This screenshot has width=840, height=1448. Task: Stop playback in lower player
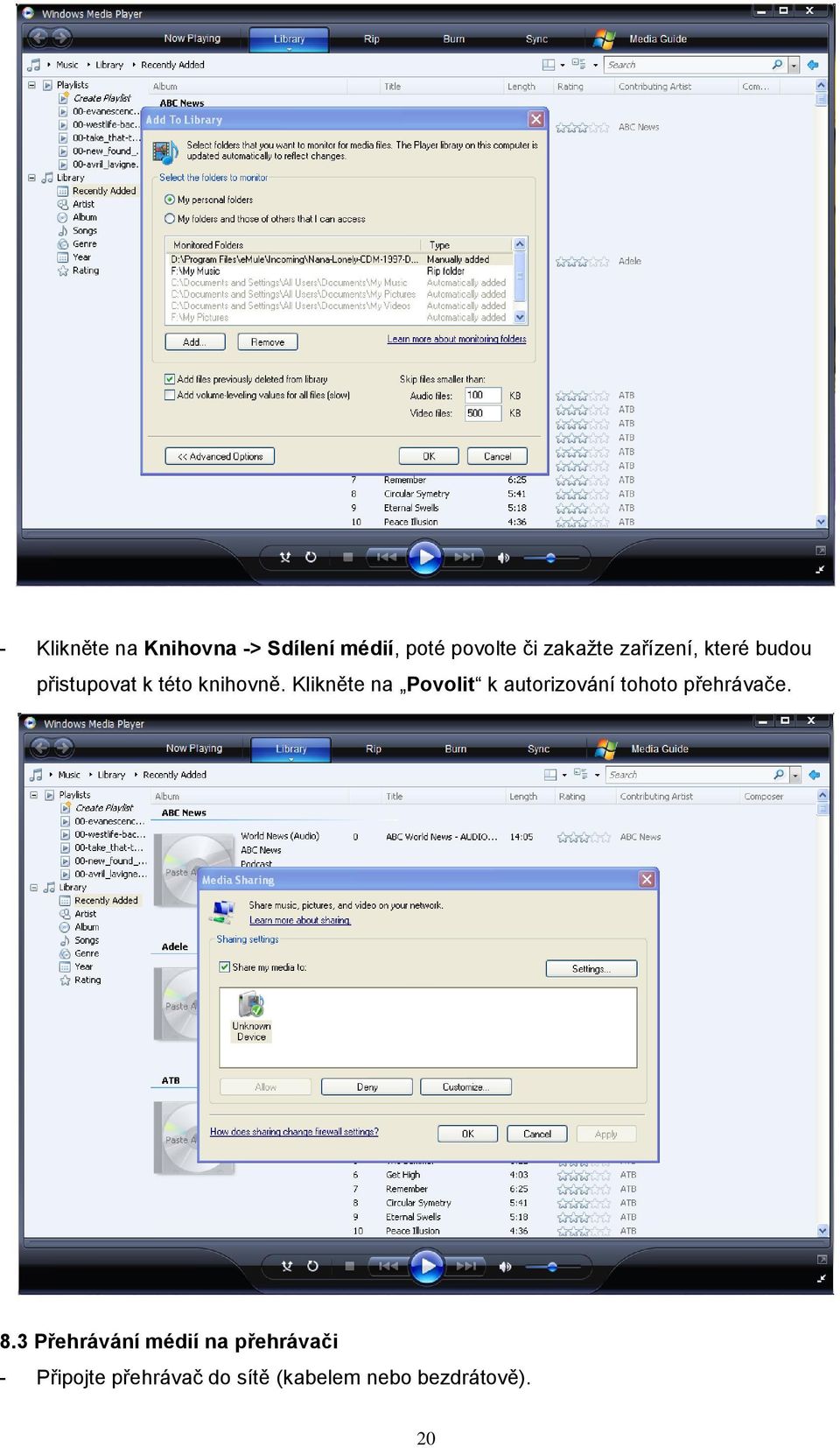(x=350, y=1266)
